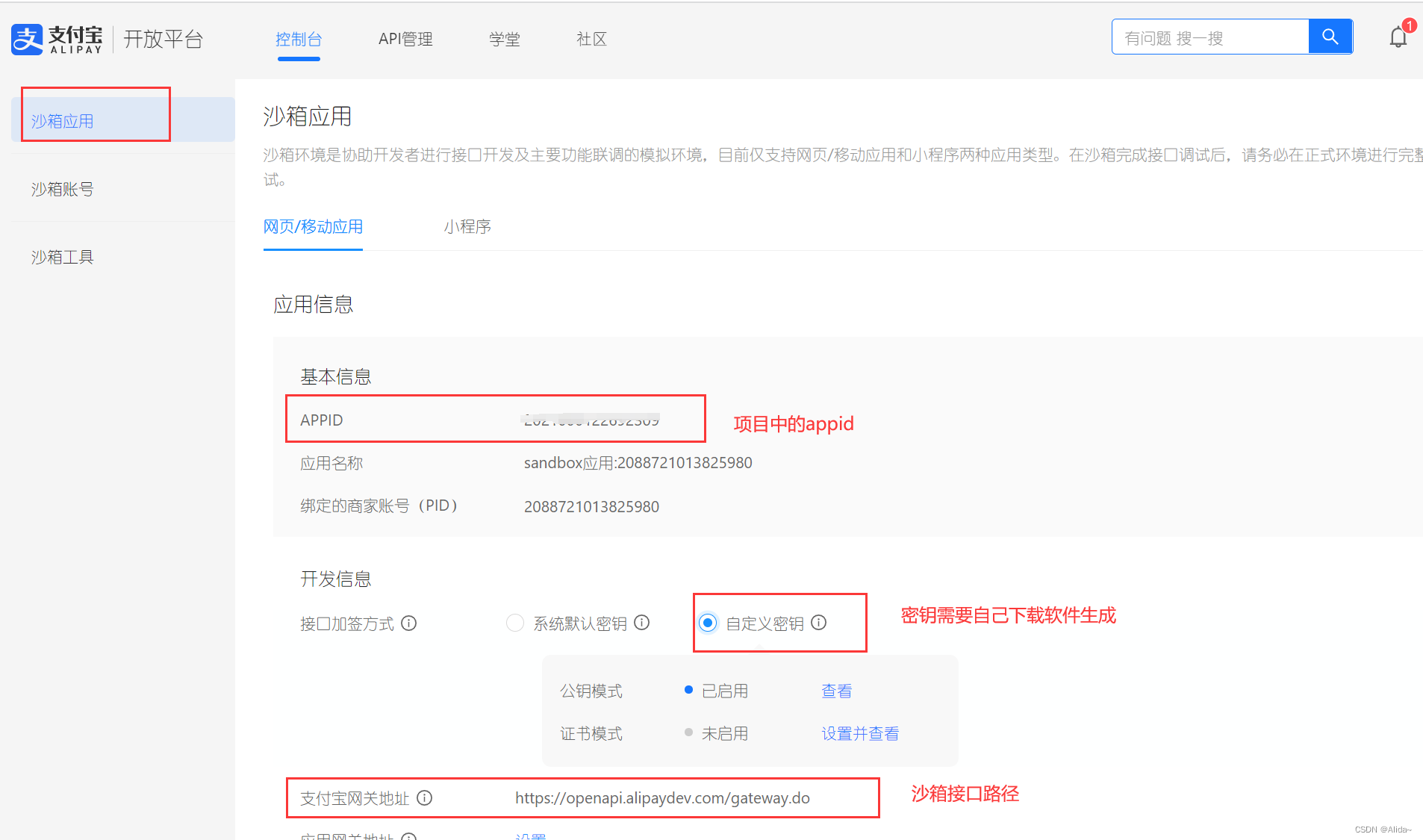Select 沙箱应用 in the sidebar

pyautogui.click(x=123, y=120)
